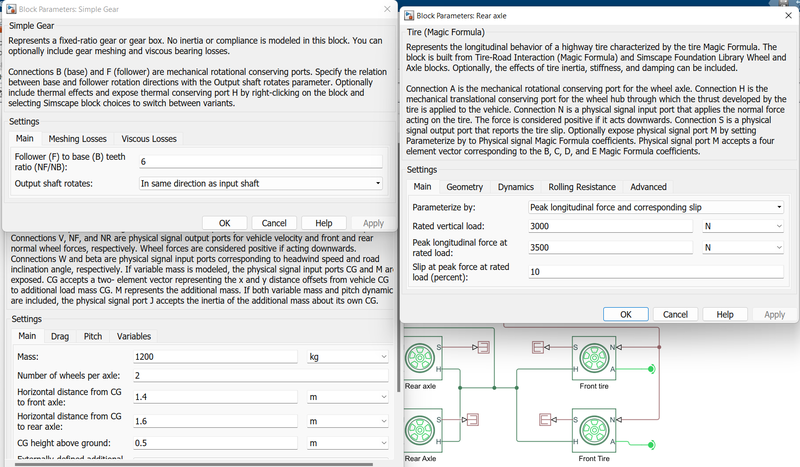800x467 pixels.
Task: Open the 'Parameterize by' dropdown
Action: tap(656, 207)
